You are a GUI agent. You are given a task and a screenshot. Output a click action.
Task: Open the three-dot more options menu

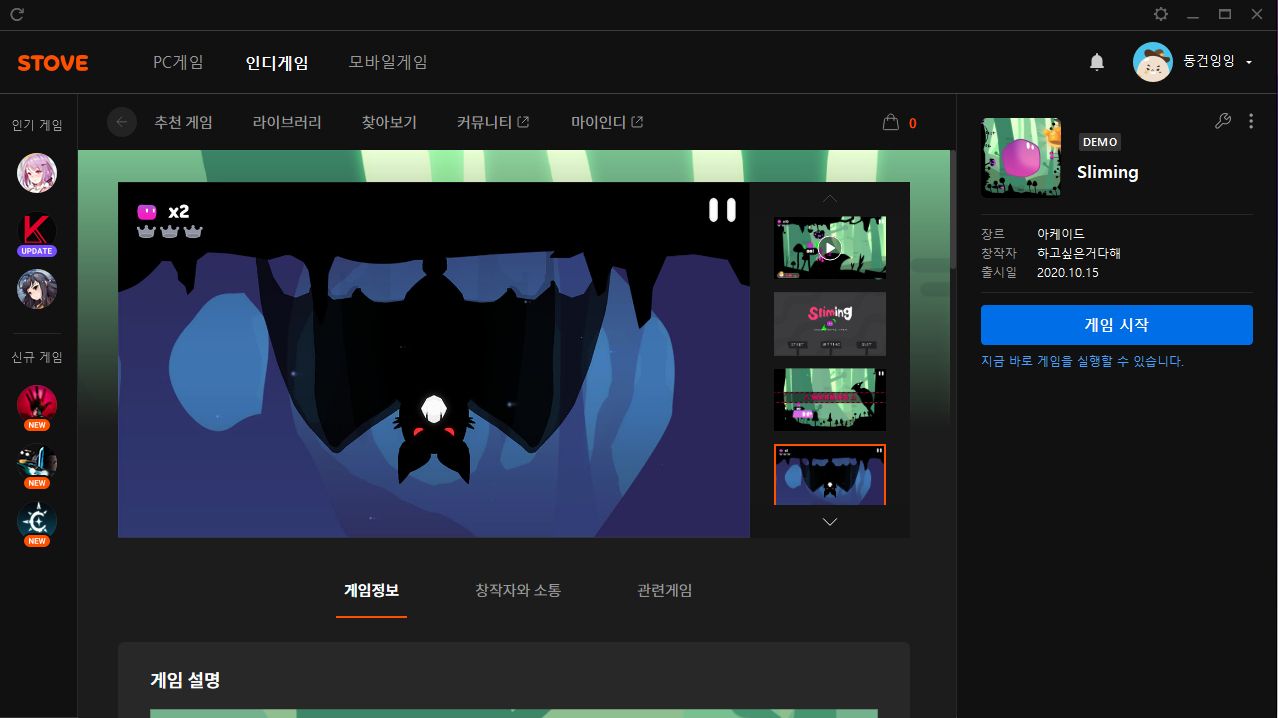pyautogui.click(x=1251, y=121)
